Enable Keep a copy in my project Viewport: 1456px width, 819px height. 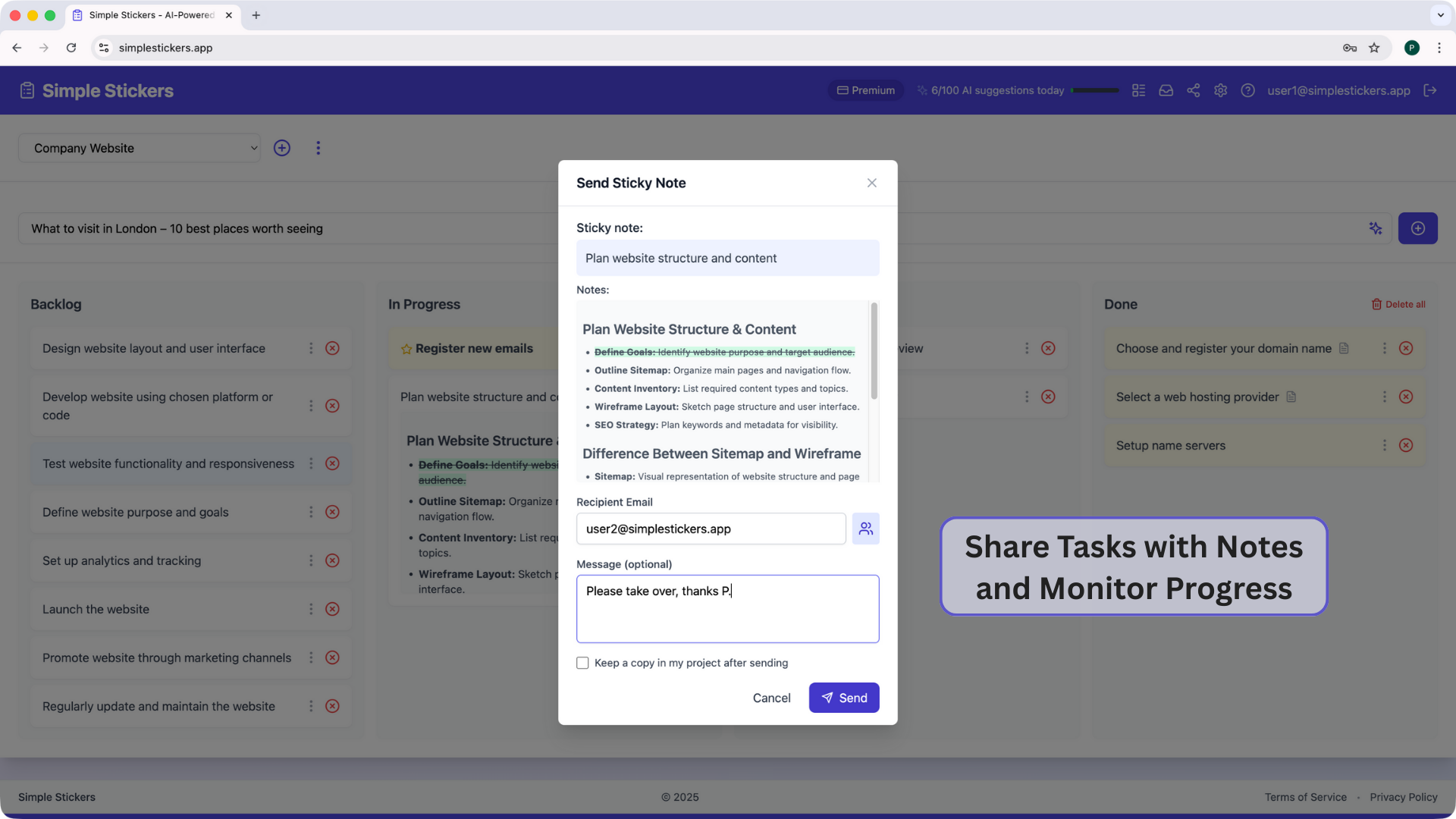[x=582, y=663]
